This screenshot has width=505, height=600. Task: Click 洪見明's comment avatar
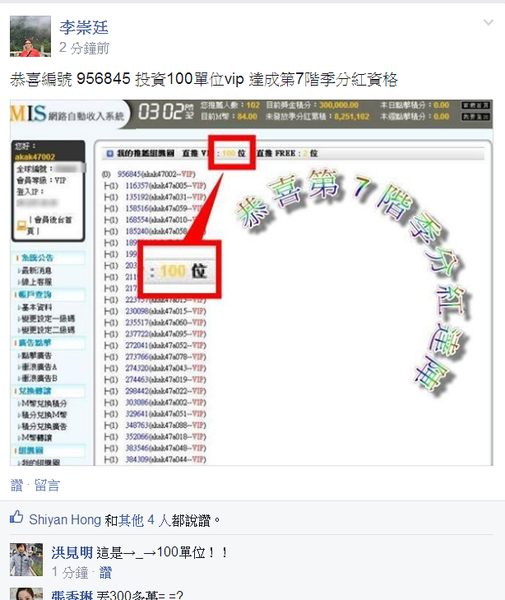coord(26,559)
